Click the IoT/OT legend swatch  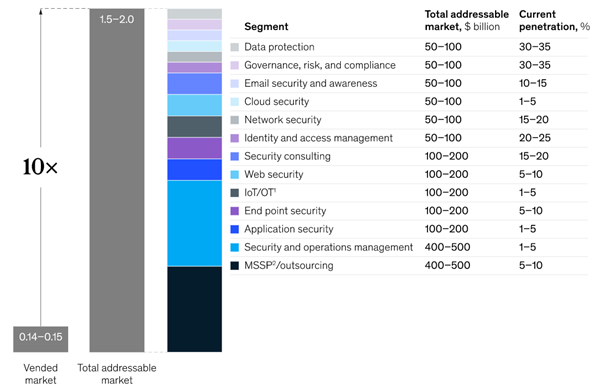235,193
